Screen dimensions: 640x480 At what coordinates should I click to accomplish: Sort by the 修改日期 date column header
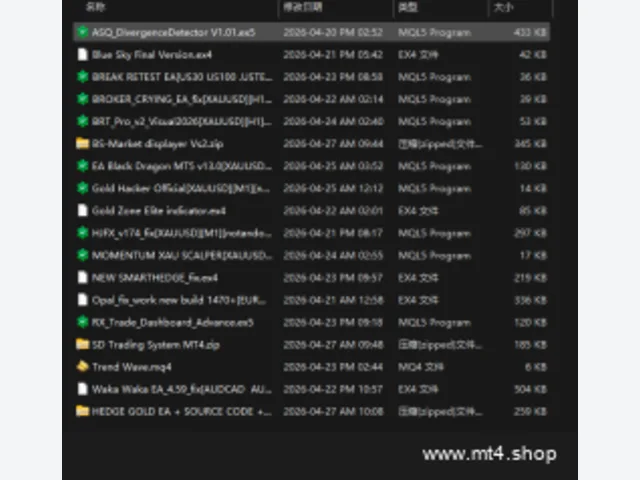coord(303,7)
